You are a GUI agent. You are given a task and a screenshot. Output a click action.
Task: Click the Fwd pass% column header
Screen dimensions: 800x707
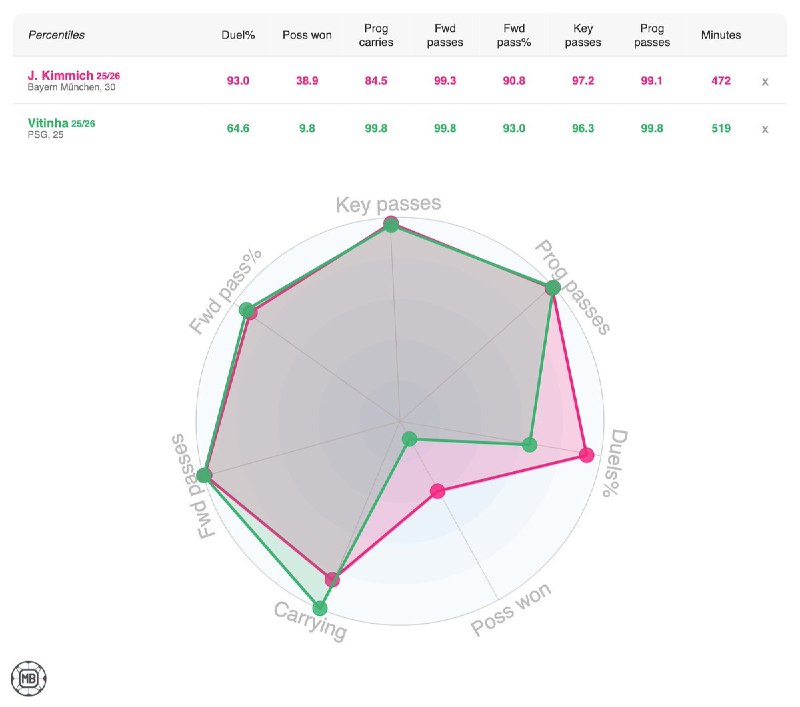coord(511,35)
